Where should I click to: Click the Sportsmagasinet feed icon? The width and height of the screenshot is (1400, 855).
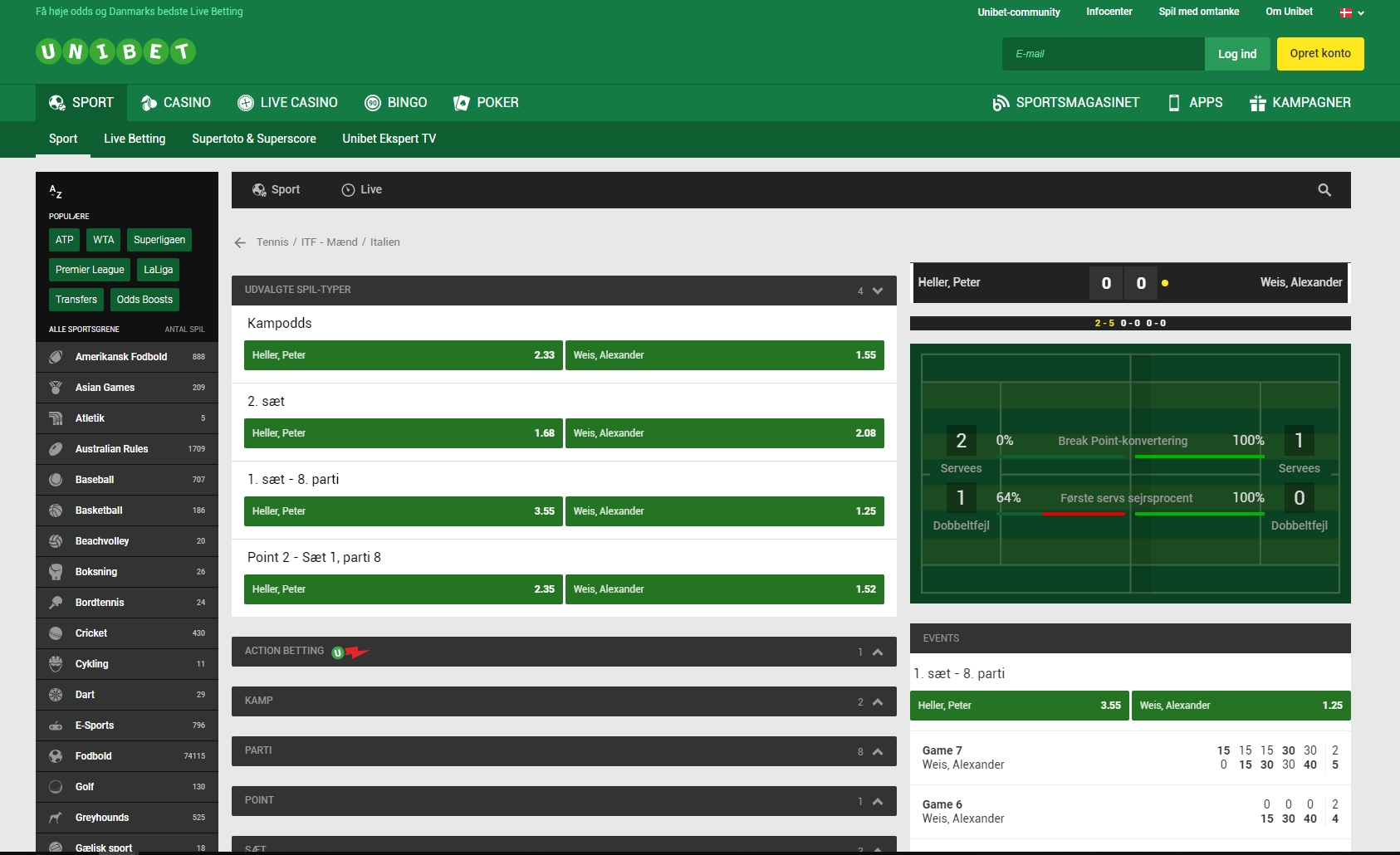pos(999,102)
